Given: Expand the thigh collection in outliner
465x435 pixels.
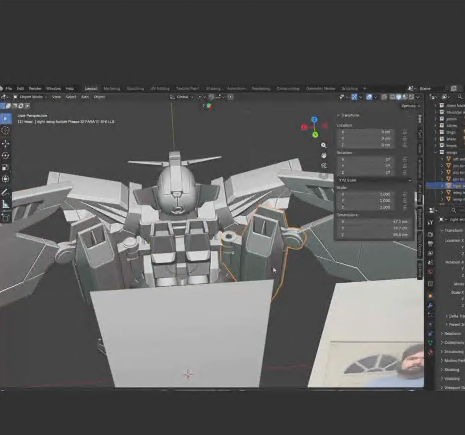Looking at the screenshot, I should pyautogui.click(x=435, y=132).
